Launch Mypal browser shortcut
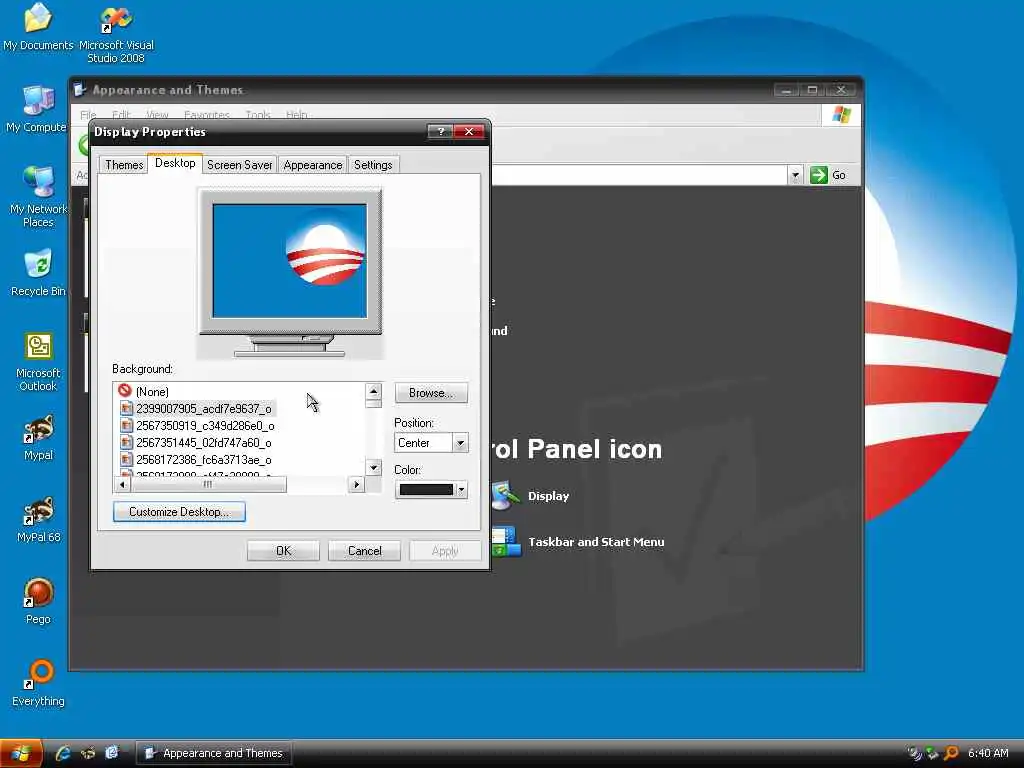 tap(38, 437)
